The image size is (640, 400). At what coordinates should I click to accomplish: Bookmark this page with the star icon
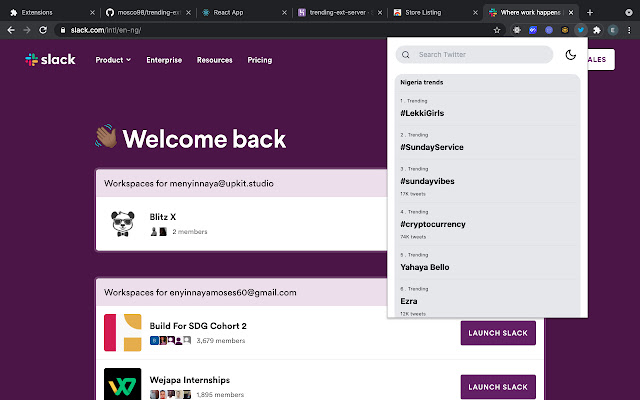coord(497,30)
